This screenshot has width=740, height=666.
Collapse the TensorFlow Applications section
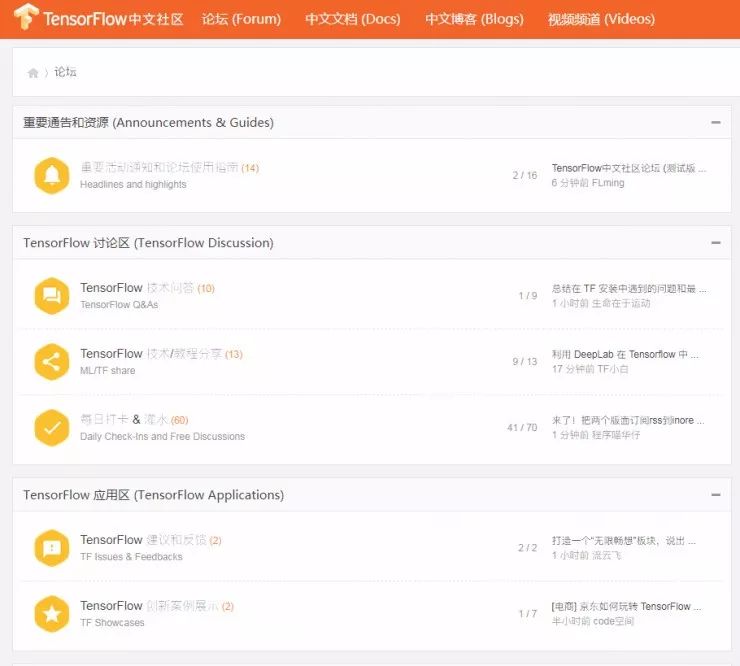coord(715,495)
